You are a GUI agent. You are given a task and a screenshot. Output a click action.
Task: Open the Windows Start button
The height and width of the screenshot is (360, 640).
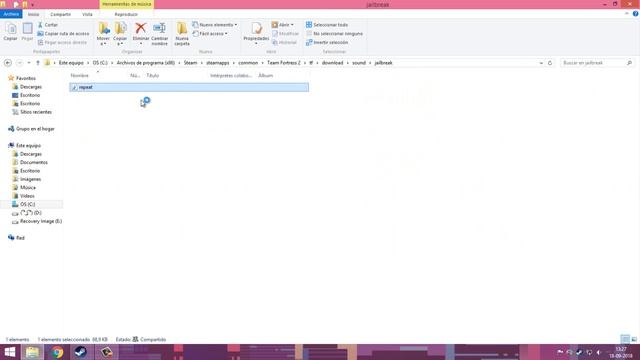pos(10,352)
